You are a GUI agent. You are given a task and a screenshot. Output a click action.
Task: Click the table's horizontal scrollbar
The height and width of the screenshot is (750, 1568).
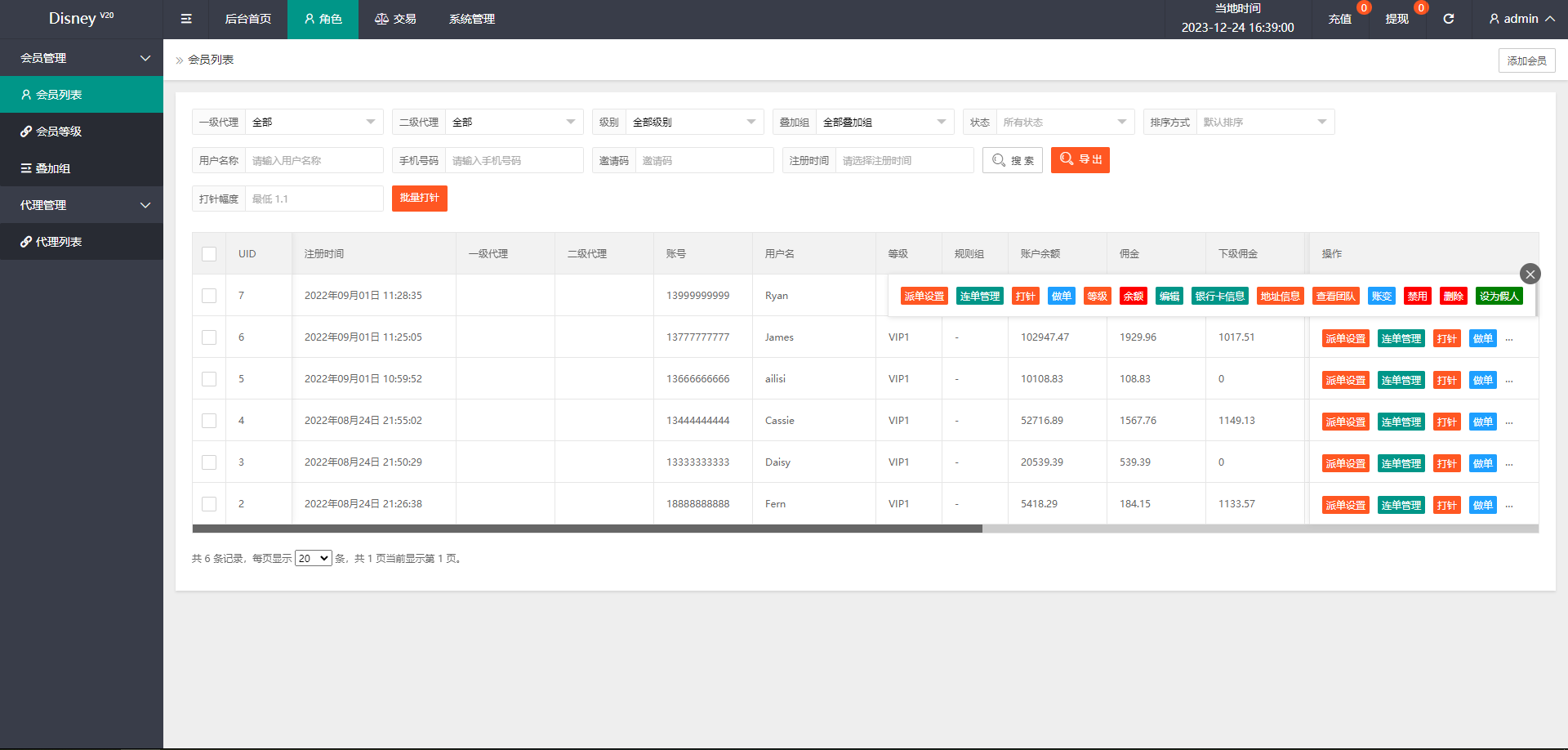(587, 529)
